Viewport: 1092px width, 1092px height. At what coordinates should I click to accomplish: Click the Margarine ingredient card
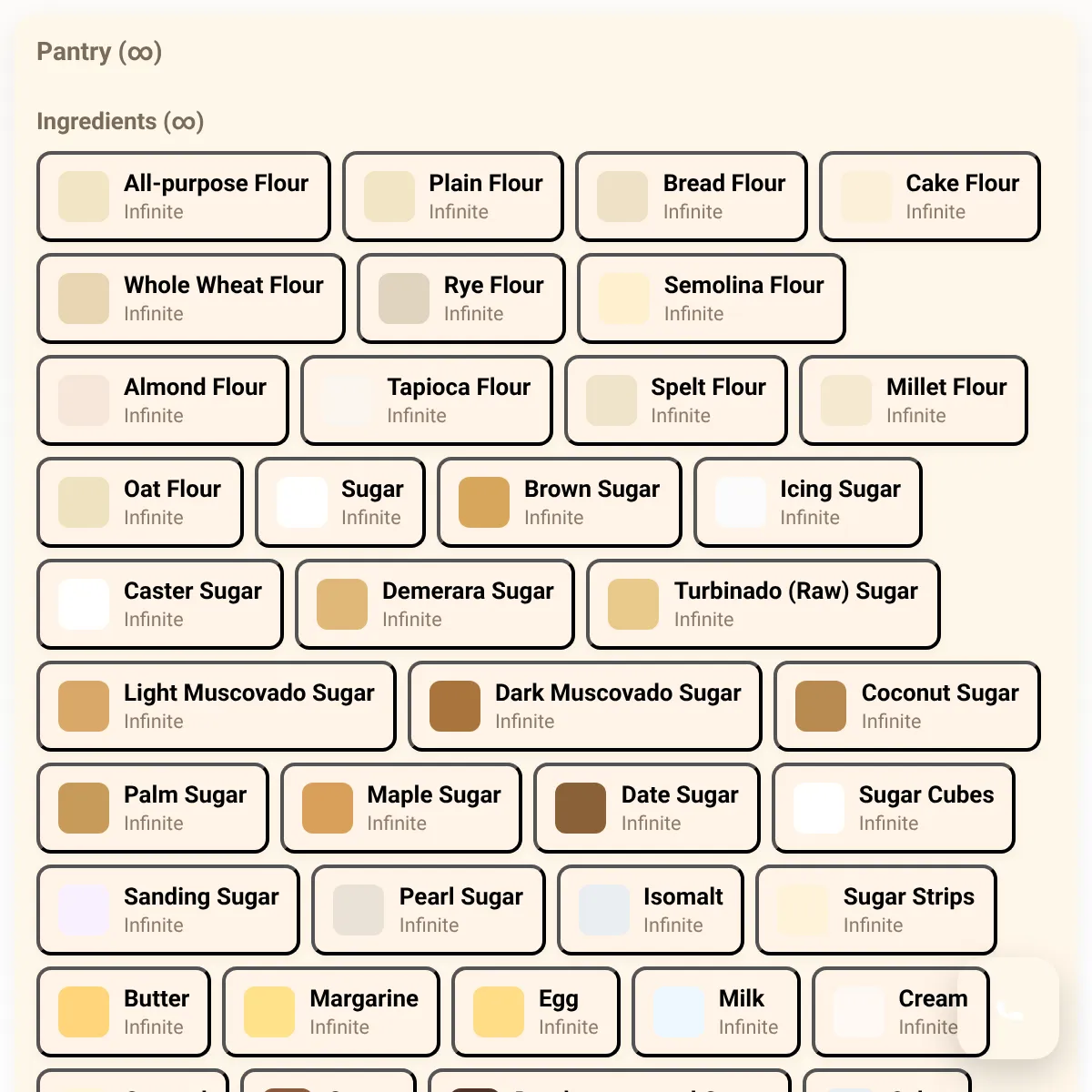331,1012
